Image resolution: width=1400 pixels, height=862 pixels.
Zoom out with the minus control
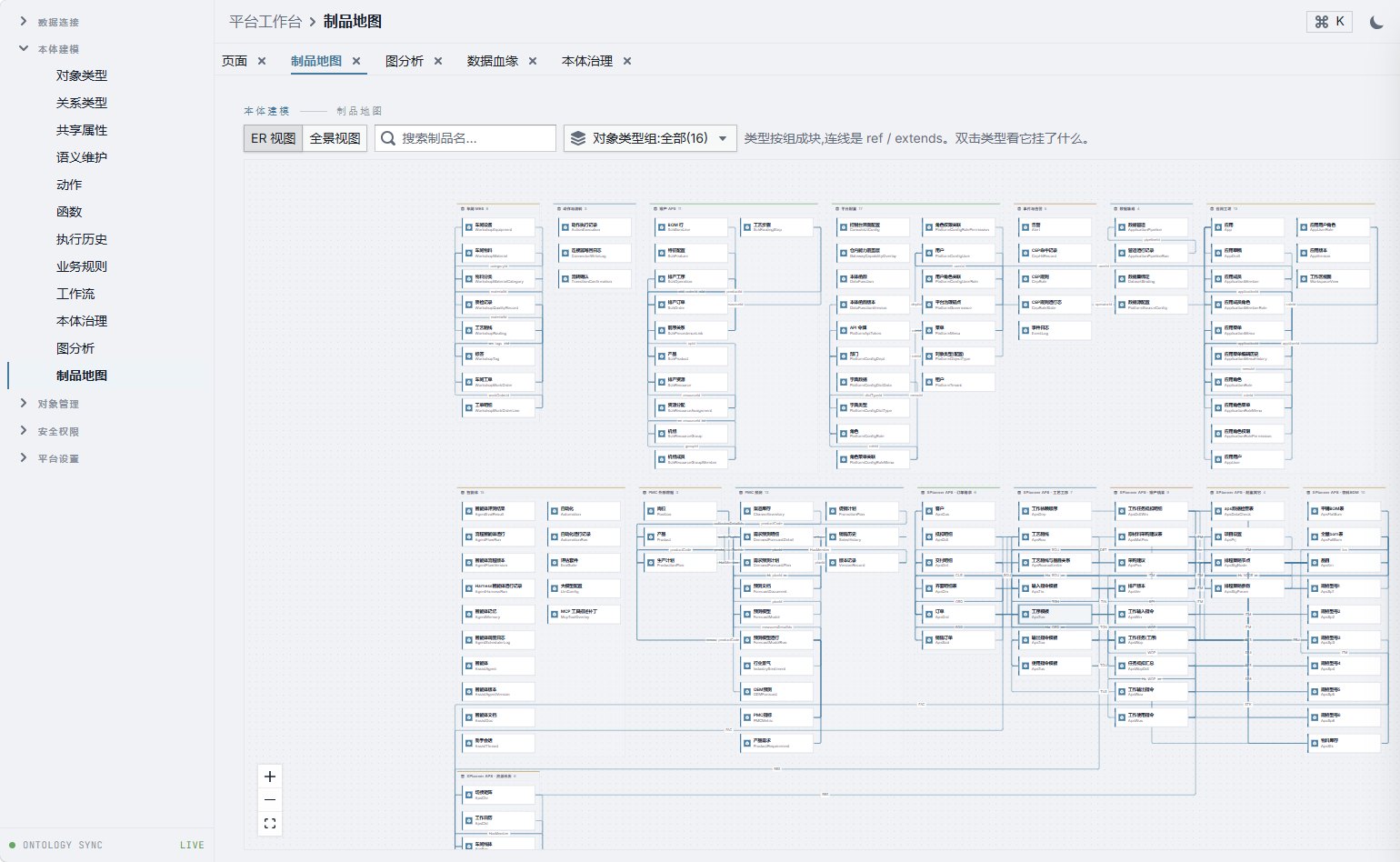click(x=269, y=800)
